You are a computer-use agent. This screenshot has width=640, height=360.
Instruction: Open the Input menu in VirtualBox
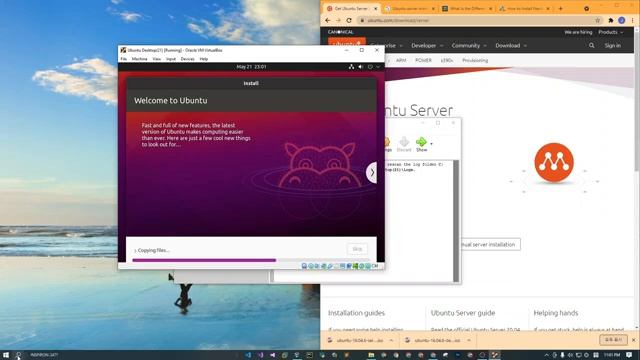pyautogui.click(x=171, y=59)
